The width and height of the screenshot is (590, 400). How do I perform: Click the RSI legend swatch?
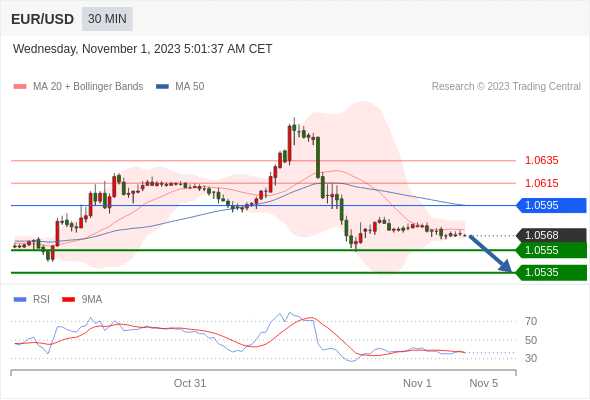coord(20,300)
